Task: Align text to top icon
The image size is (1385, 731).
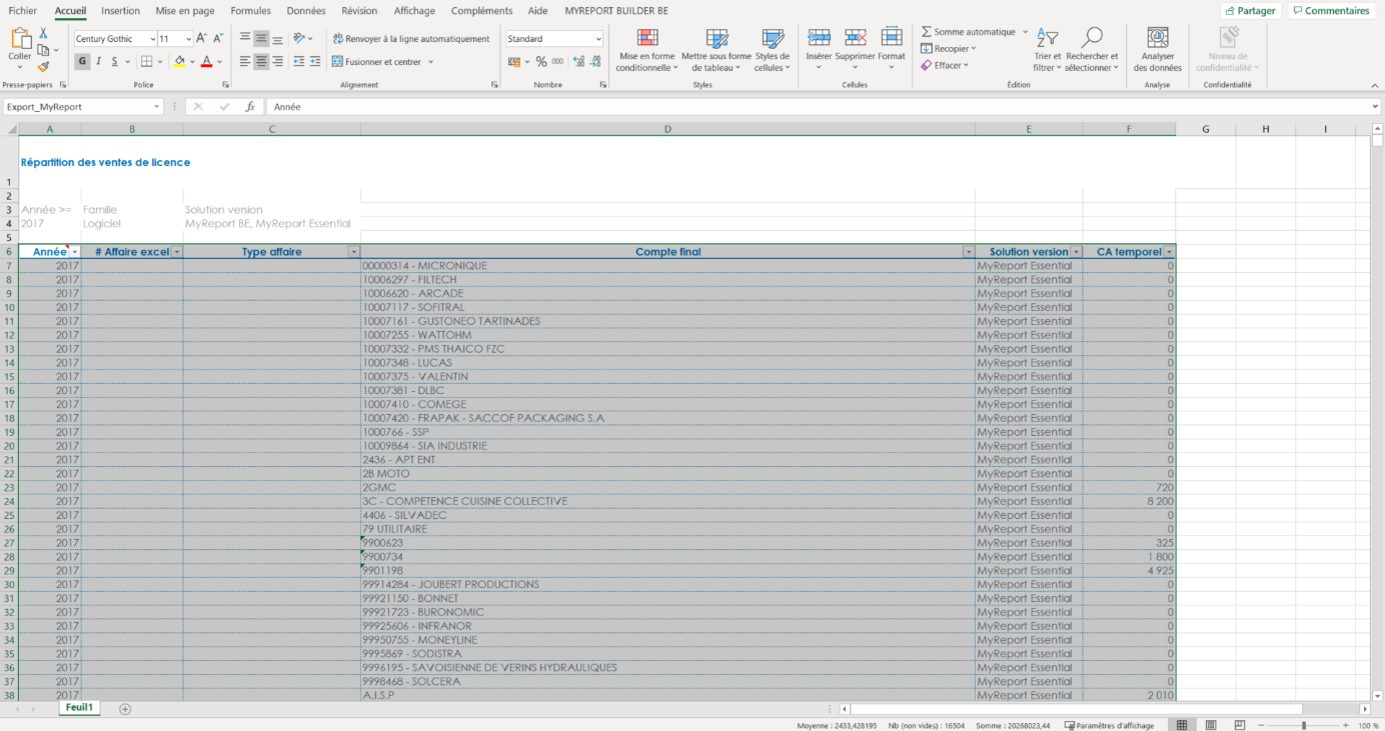Action: click(245, 39)
